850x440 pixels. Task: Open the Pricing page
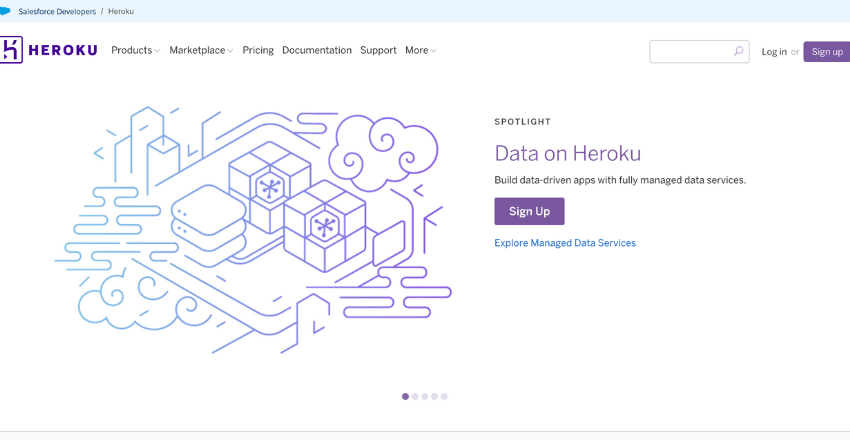258,50
